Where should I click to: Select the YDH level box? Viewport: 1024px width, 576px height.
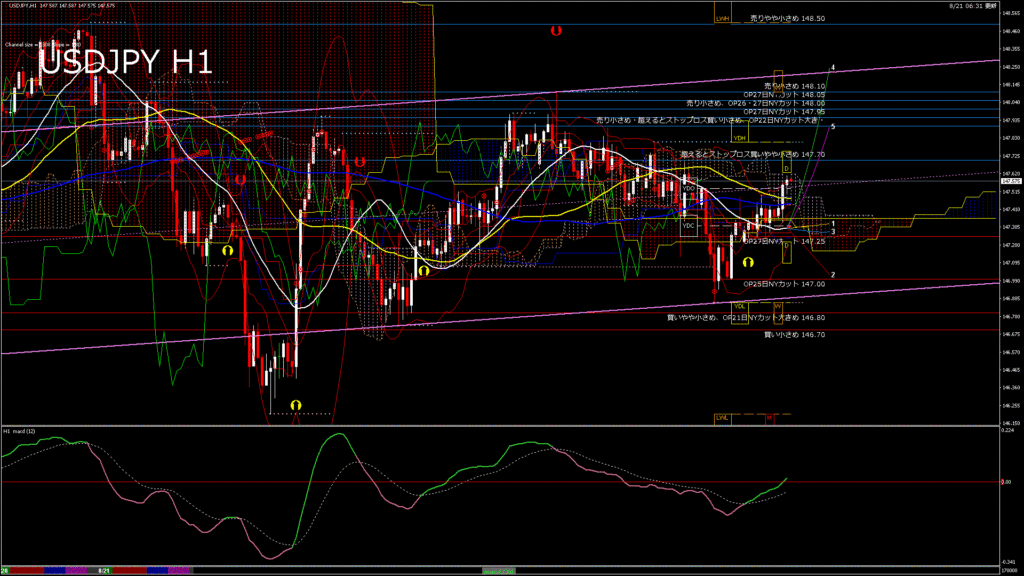click(x=739, y=137)
